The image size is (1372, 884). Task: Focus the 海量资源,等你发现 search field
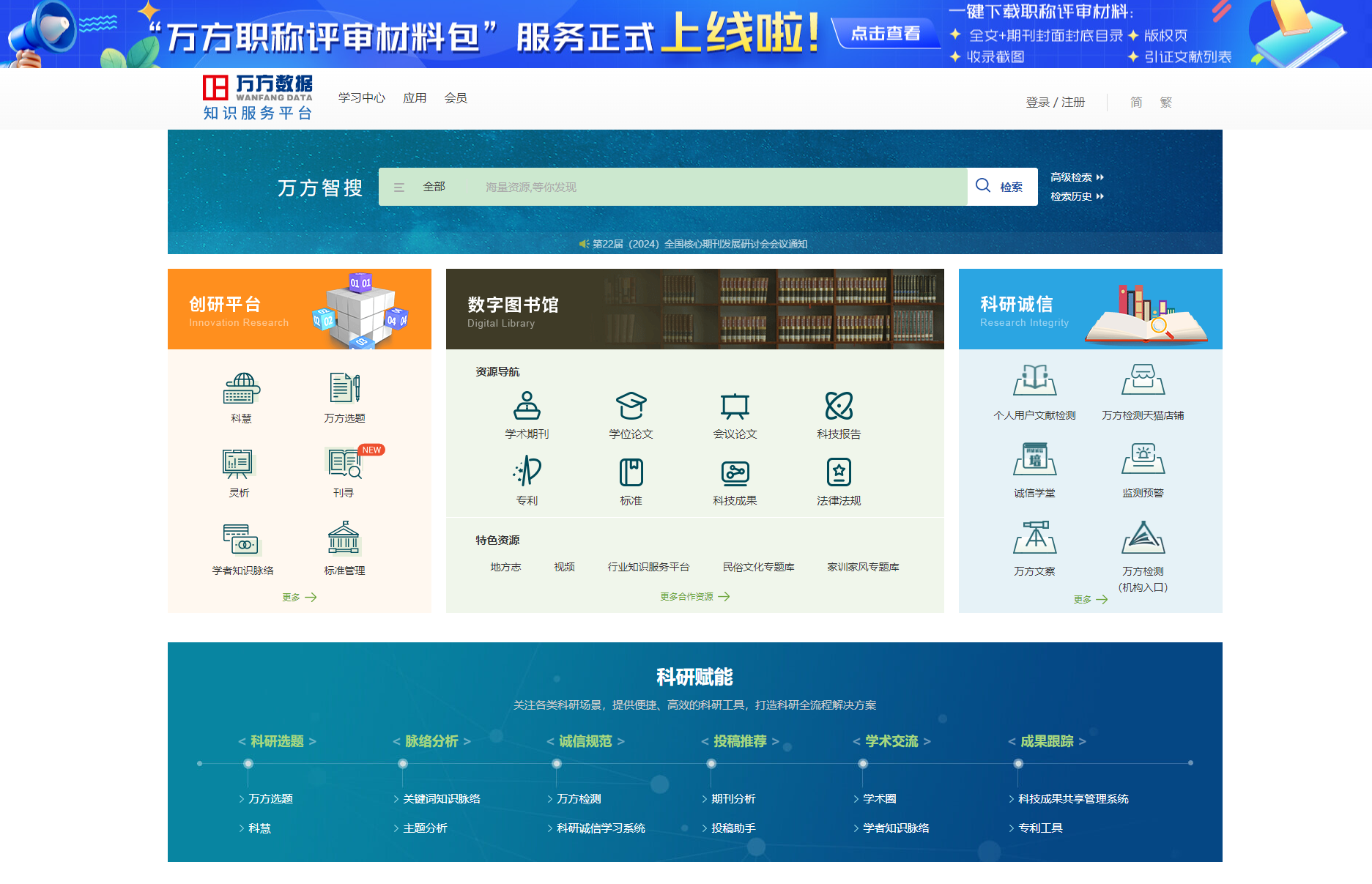[x=722, y=187]
